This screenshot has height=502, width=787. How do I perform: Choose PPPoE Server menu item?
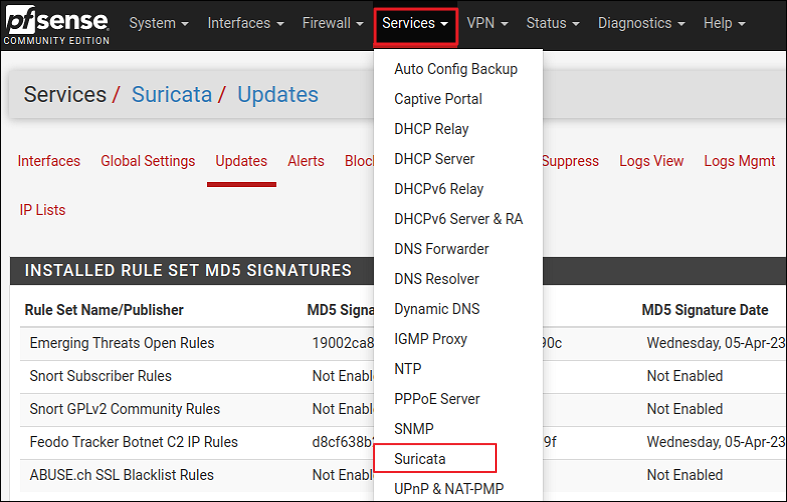point(437,399)
